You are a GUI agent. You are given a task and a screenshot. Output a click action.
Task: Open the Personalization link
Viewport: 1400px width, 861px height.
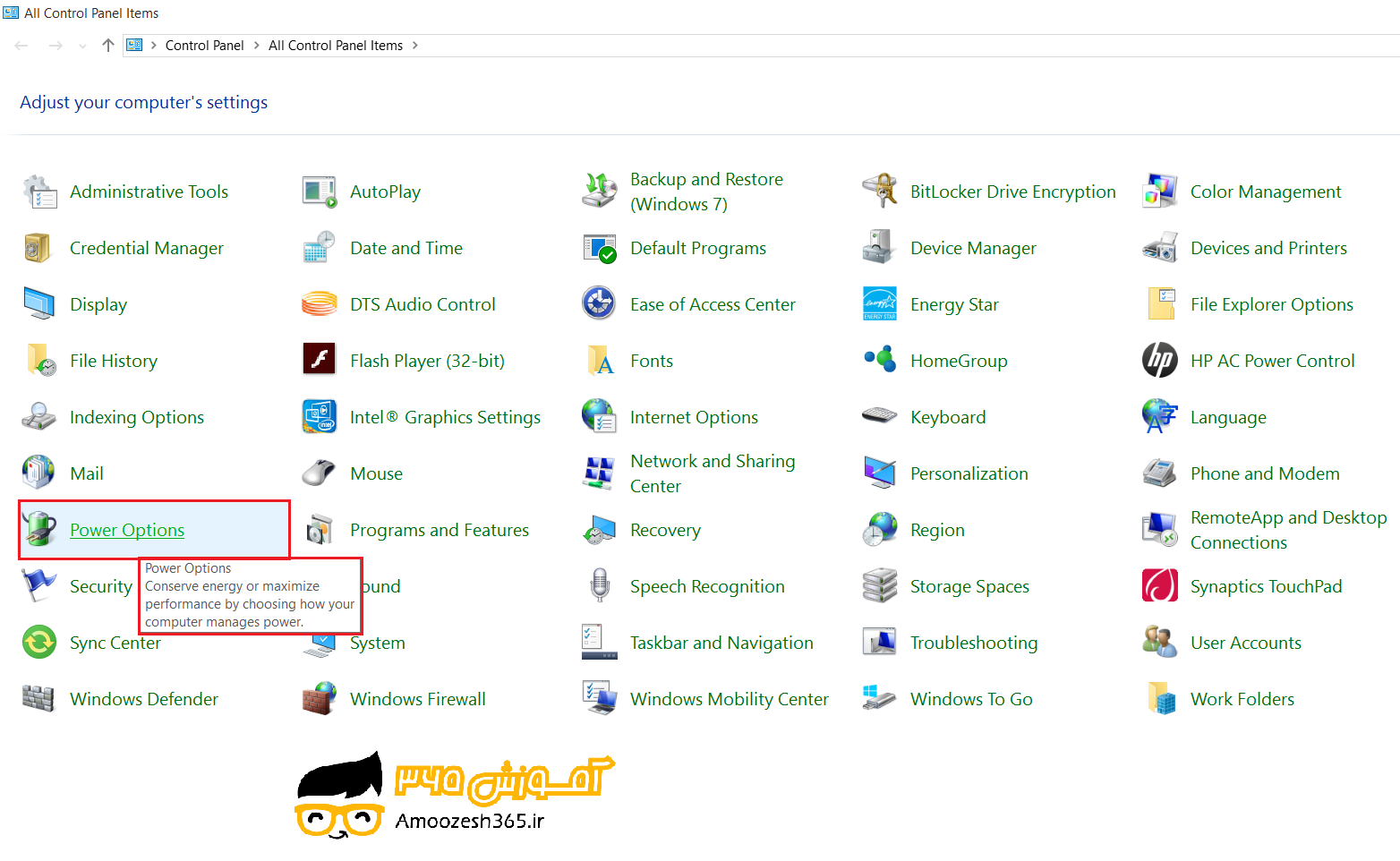point(969,473)
